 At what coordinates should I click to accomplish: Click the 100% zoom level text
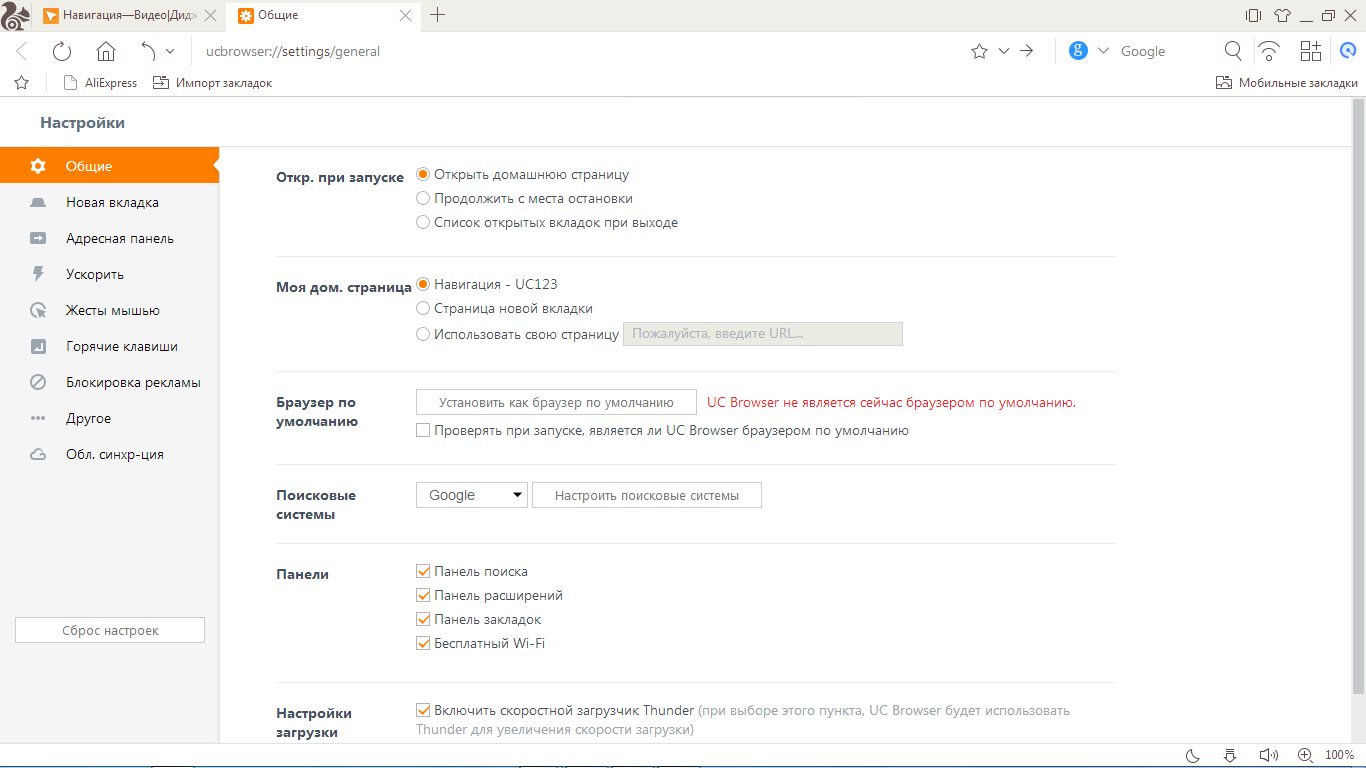pyautogui.click(x=1339, y=755)
